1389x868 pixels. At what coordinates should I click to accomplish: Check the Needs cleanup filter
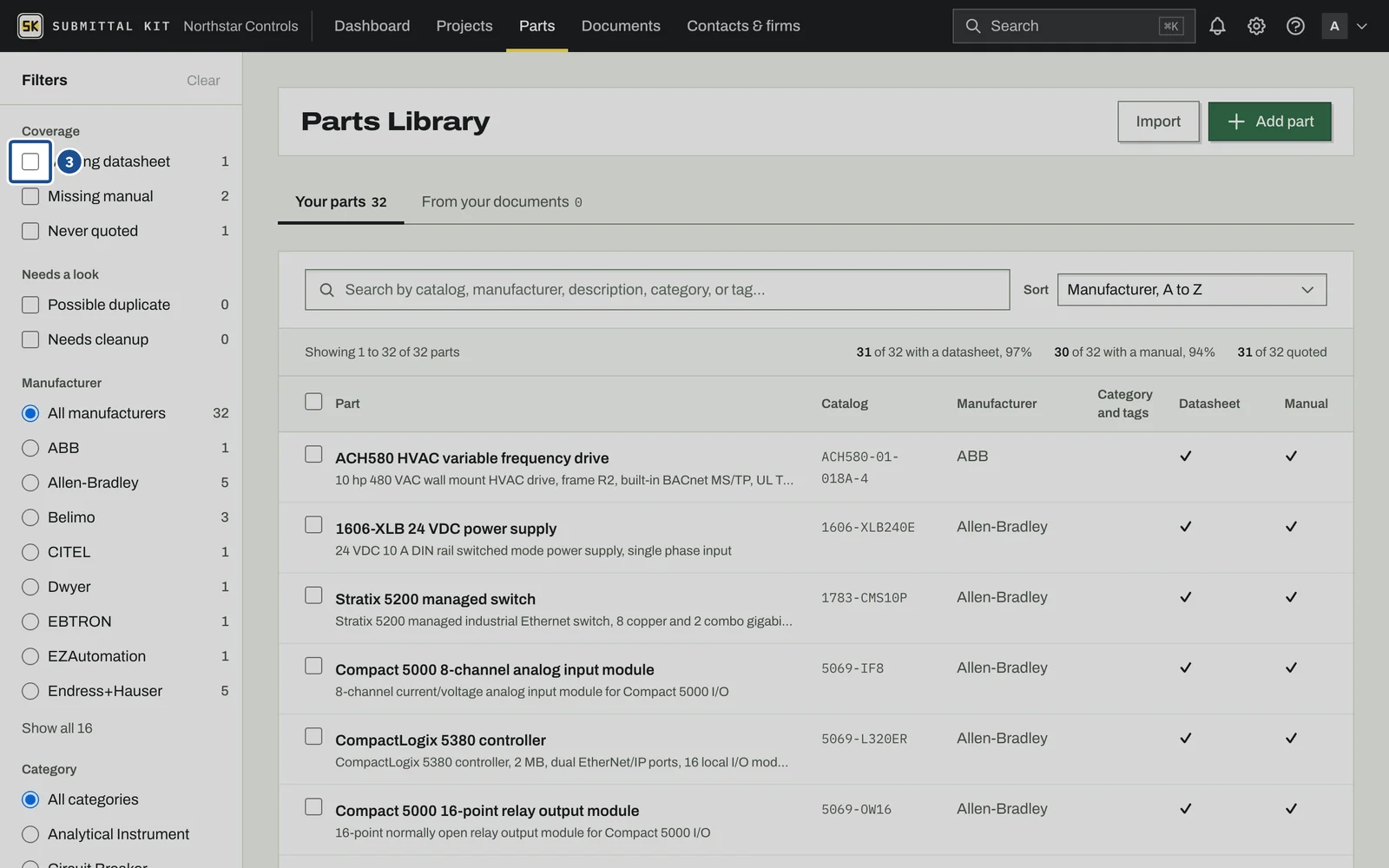coord(30,339)
